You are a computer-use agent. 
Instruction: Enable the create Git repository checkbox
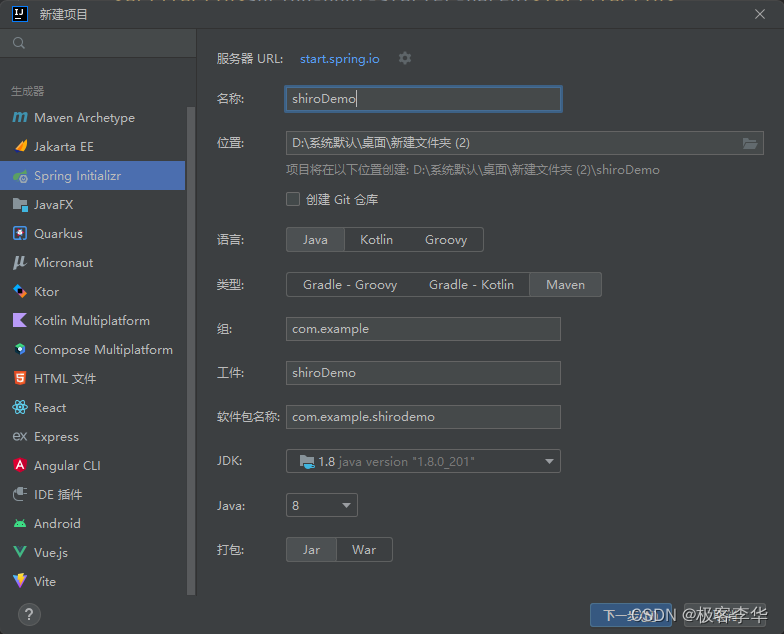point(293,200)
